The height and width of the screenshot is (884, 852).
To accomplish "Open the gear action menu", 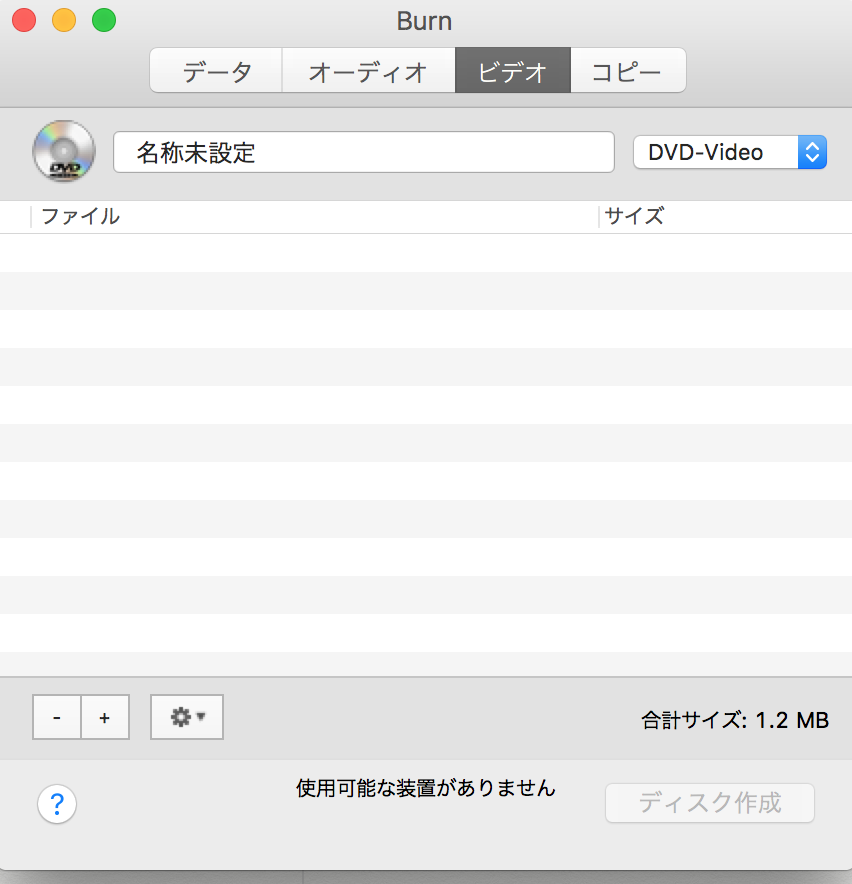I will tap(187, 717).
